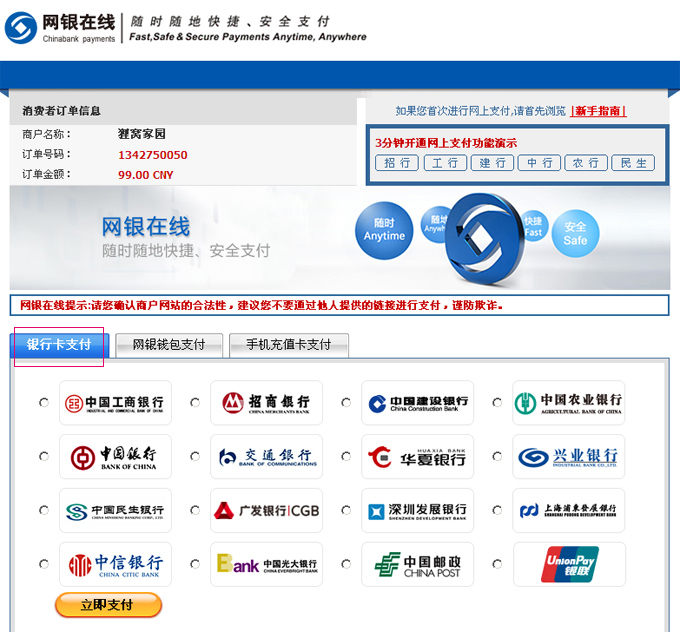Select the 中国工商银行 radio button

click(x=44, y=403)
